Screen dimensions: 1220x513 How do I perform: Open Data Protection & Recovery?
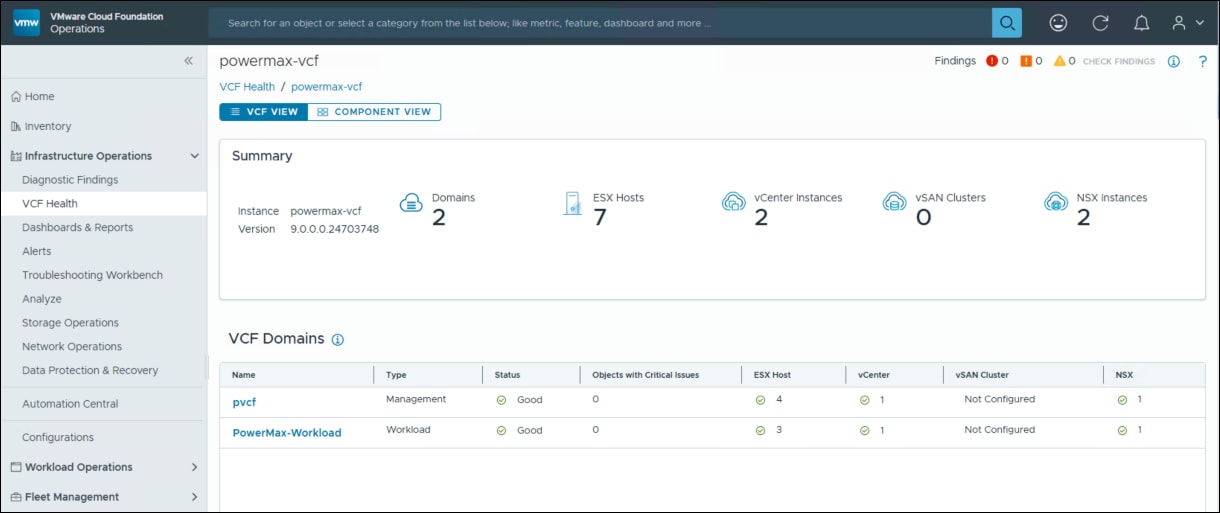(90, 371)
